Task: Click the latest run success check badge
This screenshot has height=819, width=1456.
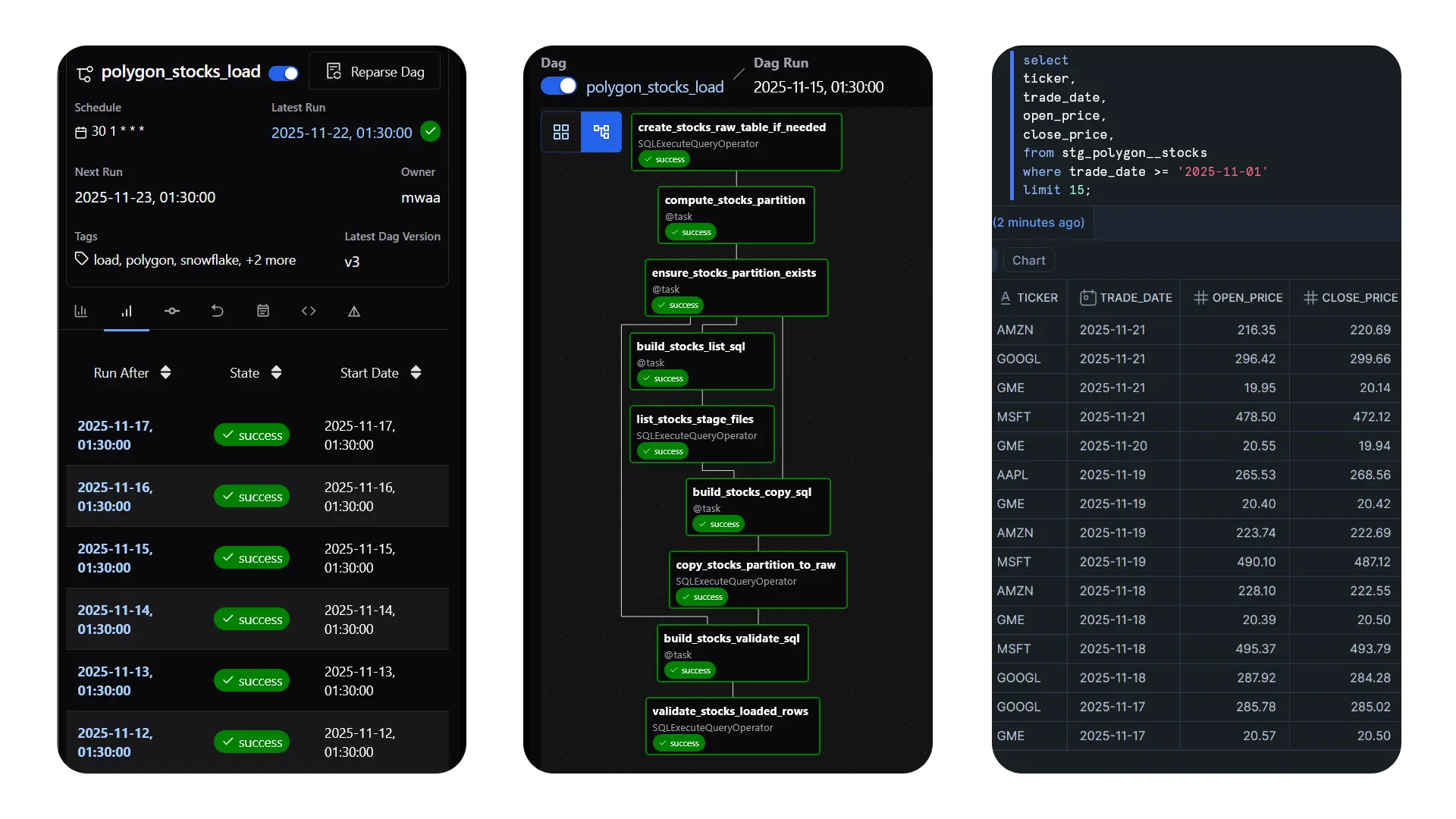Action: coord(430,131)
